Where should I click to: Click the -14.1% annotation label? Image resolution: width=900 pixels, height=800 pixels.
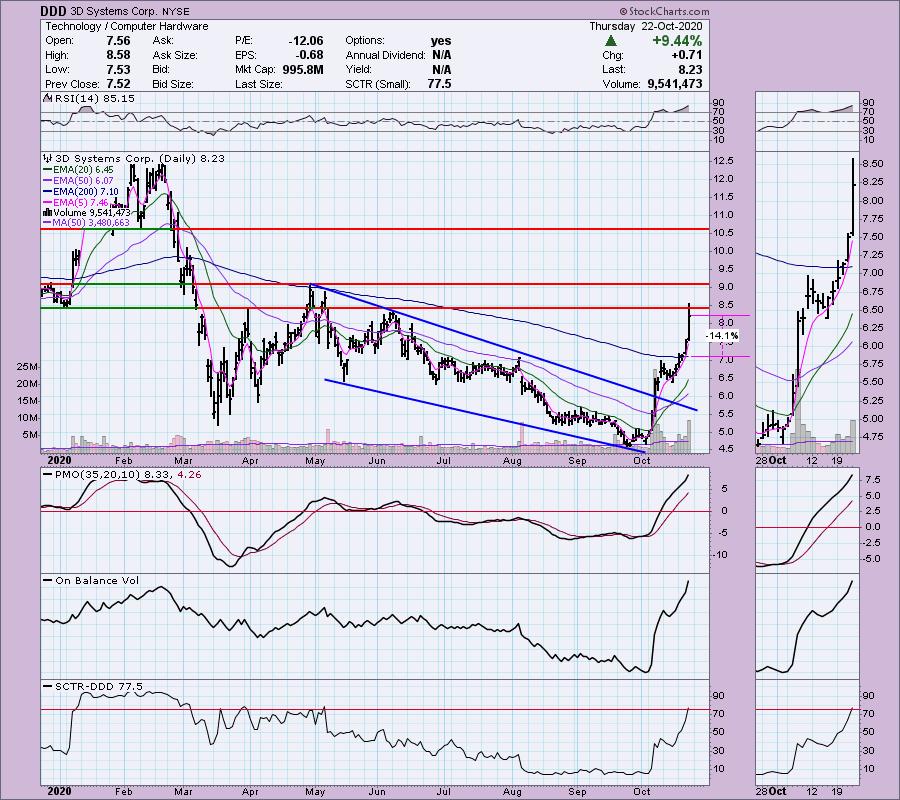tap(722, 336)
